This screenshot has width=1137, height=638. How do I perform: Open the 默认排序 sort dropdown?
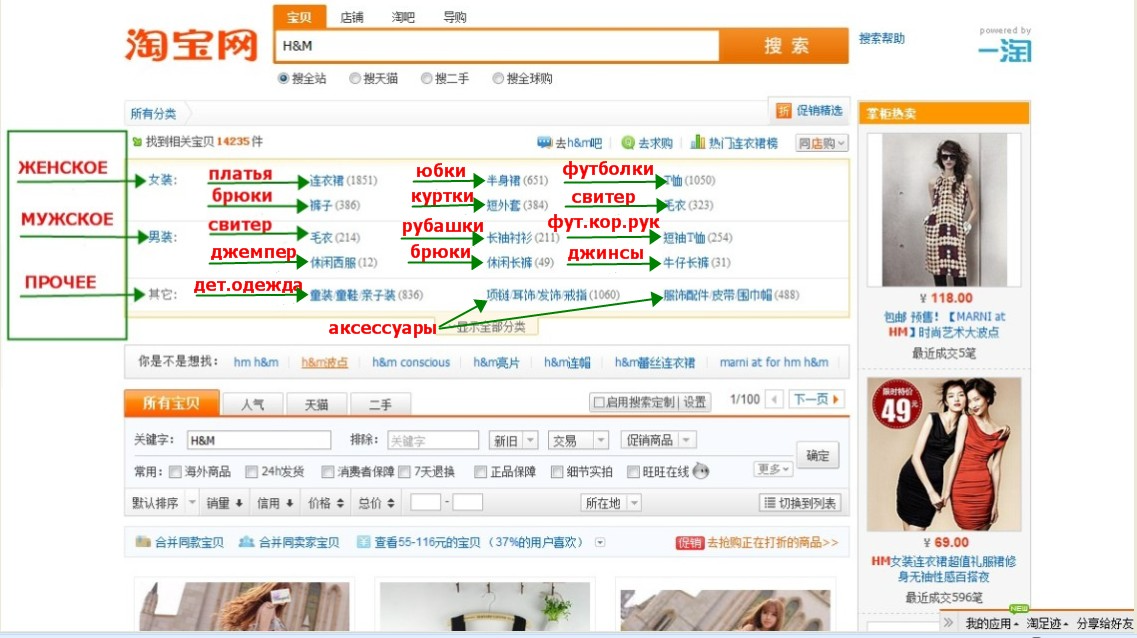[164, 502]
